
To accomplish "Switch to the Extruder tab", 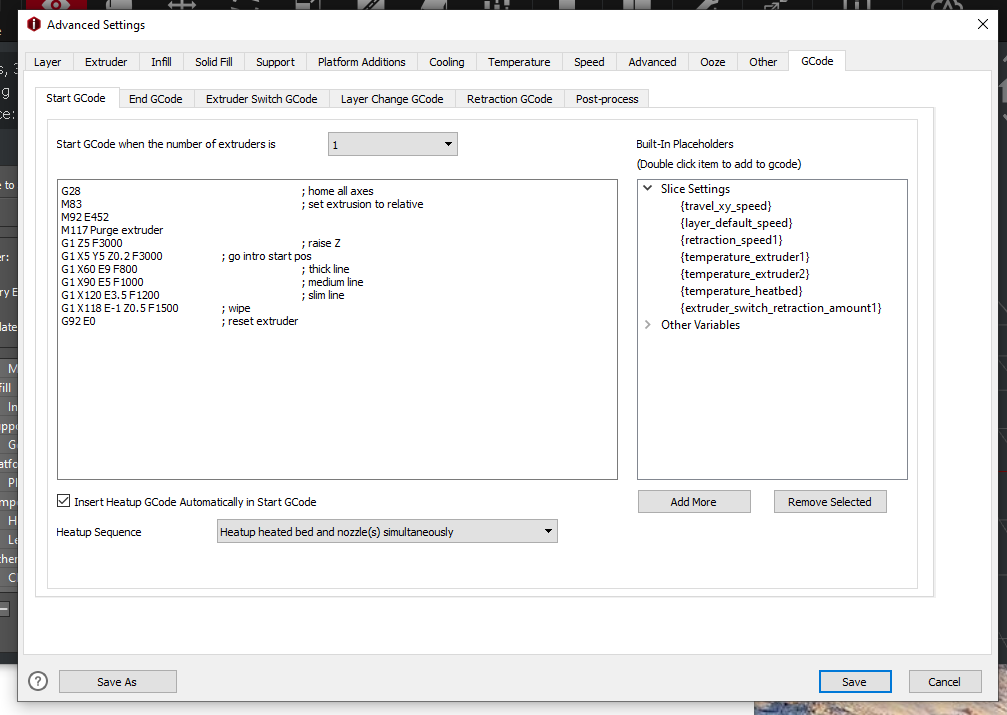I will tap(106, 62).
